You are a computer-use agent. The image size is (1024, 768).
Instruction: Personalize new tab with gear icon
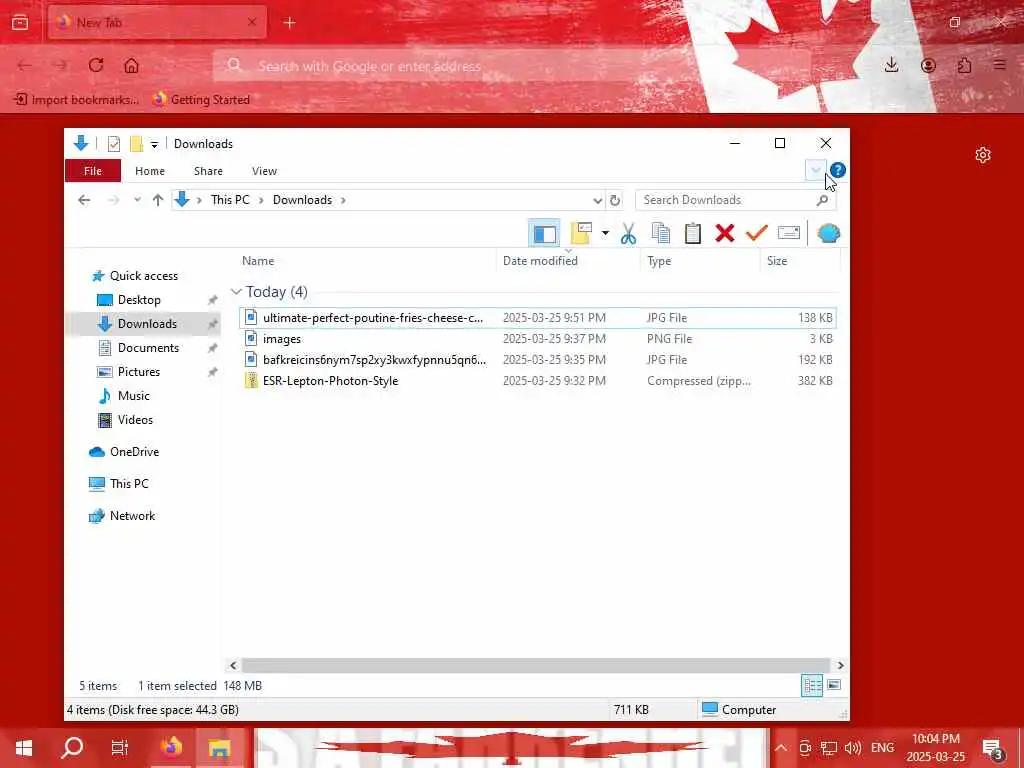pyautogui.click(x=983, y=155)
